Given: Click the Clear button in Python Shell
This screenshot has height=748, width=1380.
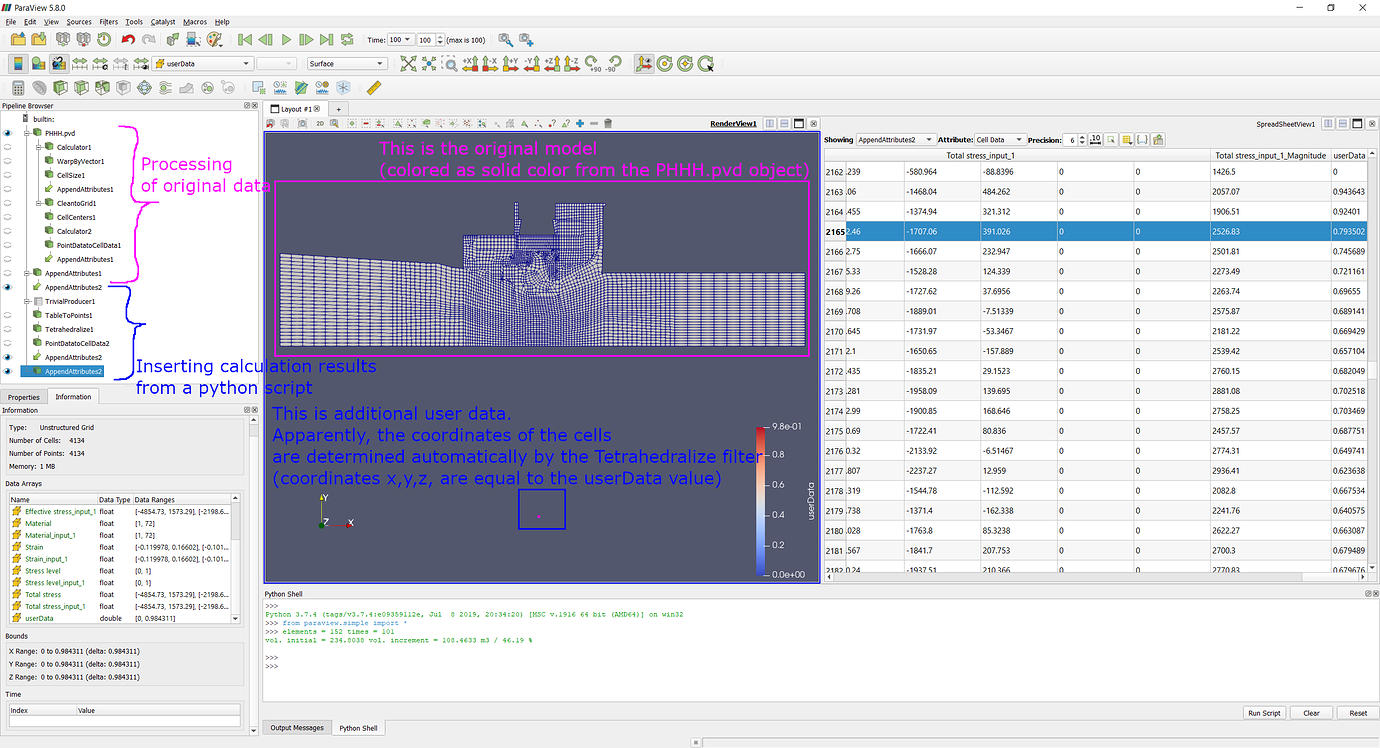Looking at the screenshot, I should click(1311, 713).
